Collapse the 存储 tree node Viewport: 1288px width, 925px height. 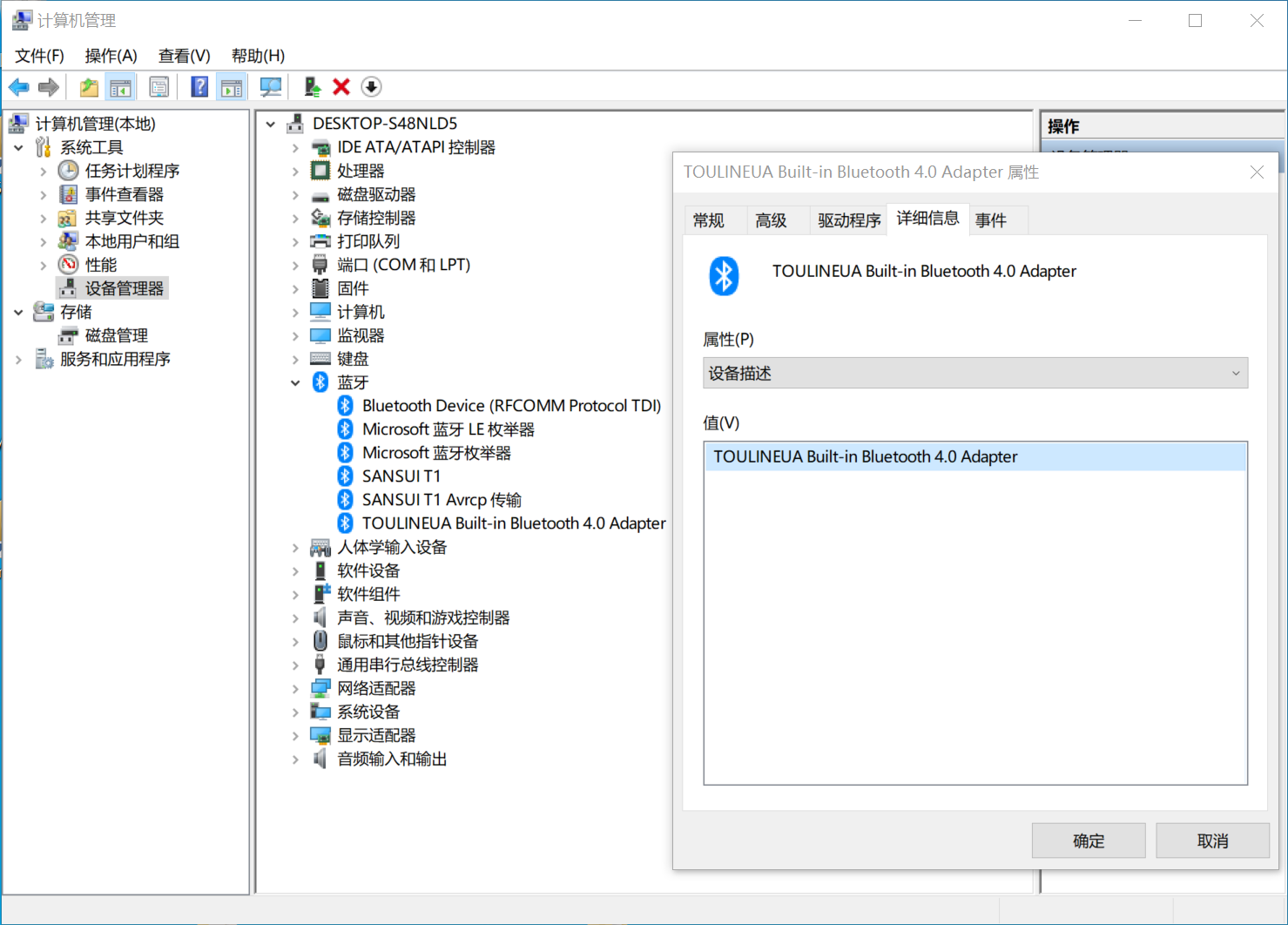(18, 312)
